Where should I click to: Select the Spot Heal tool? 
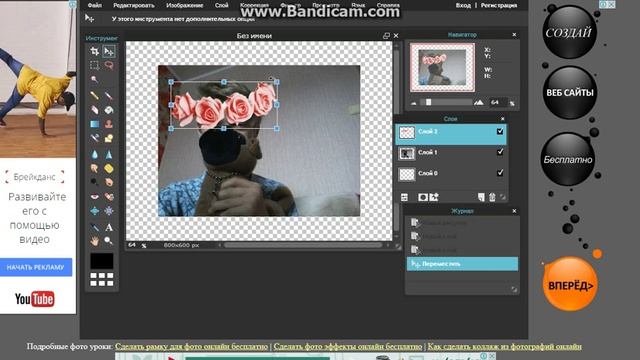coord(109,197)
